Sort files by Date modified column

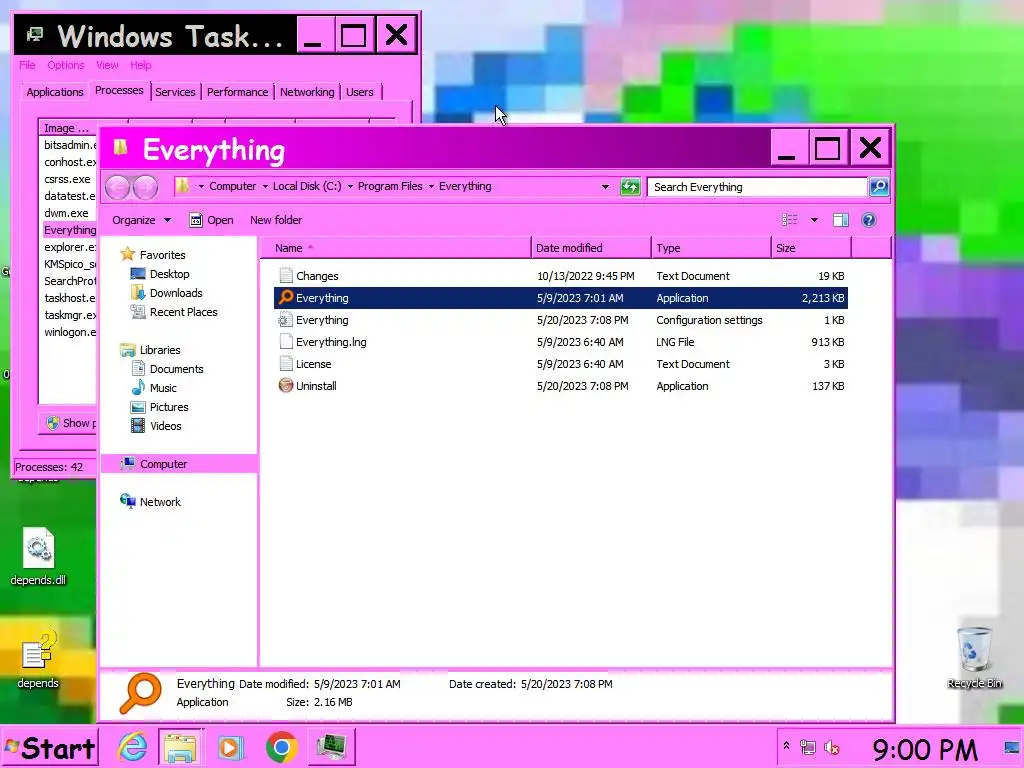tap(591, 248)
